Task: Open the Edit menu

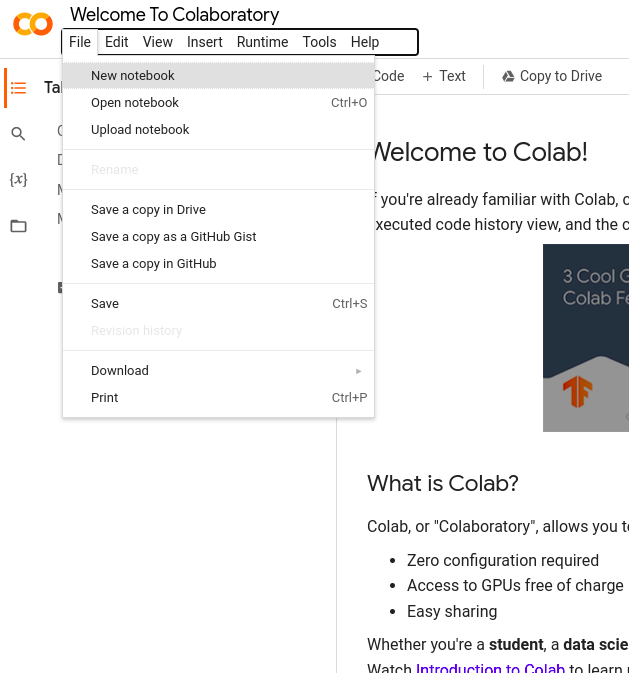Action: coord(116,42)
